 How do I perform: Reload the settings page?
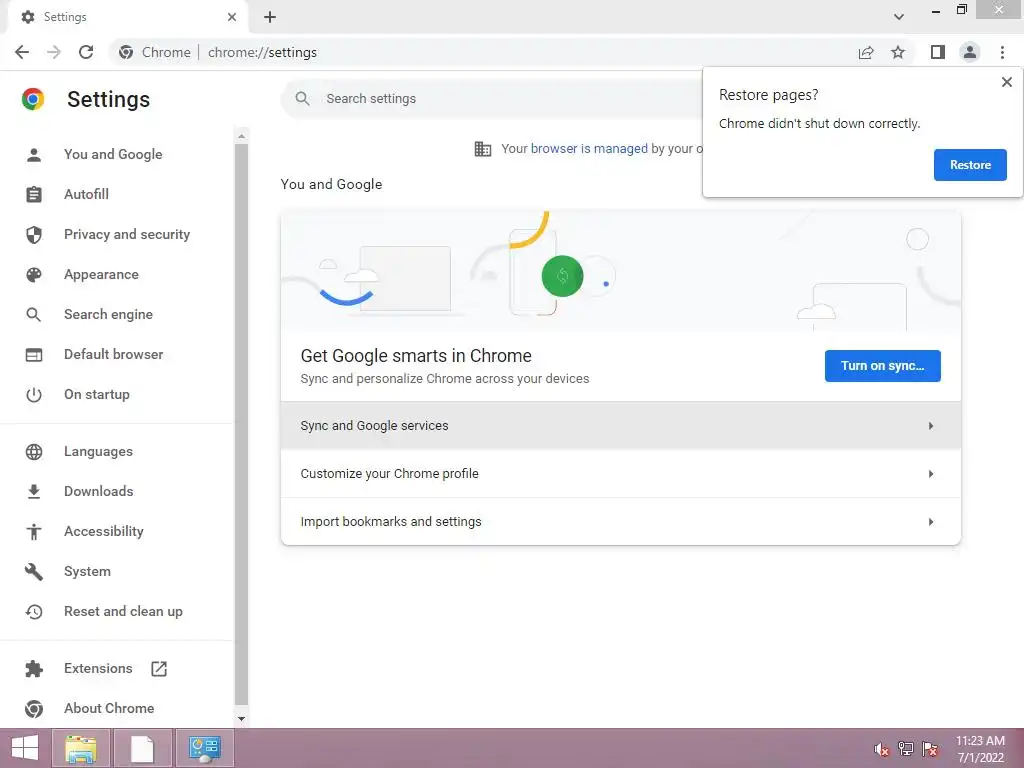(x=86, y=52)
